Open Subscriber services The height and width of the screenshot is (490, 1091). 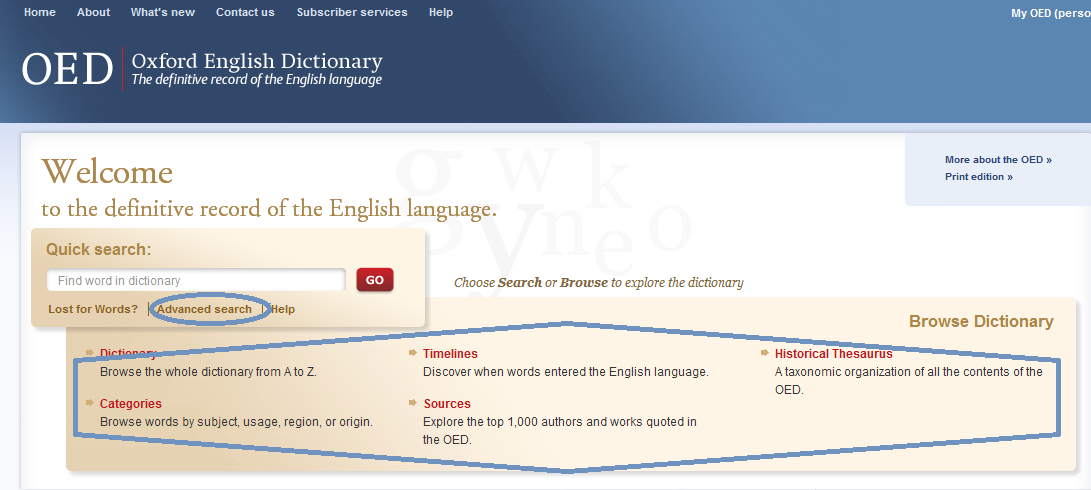(x=352, y=13)
